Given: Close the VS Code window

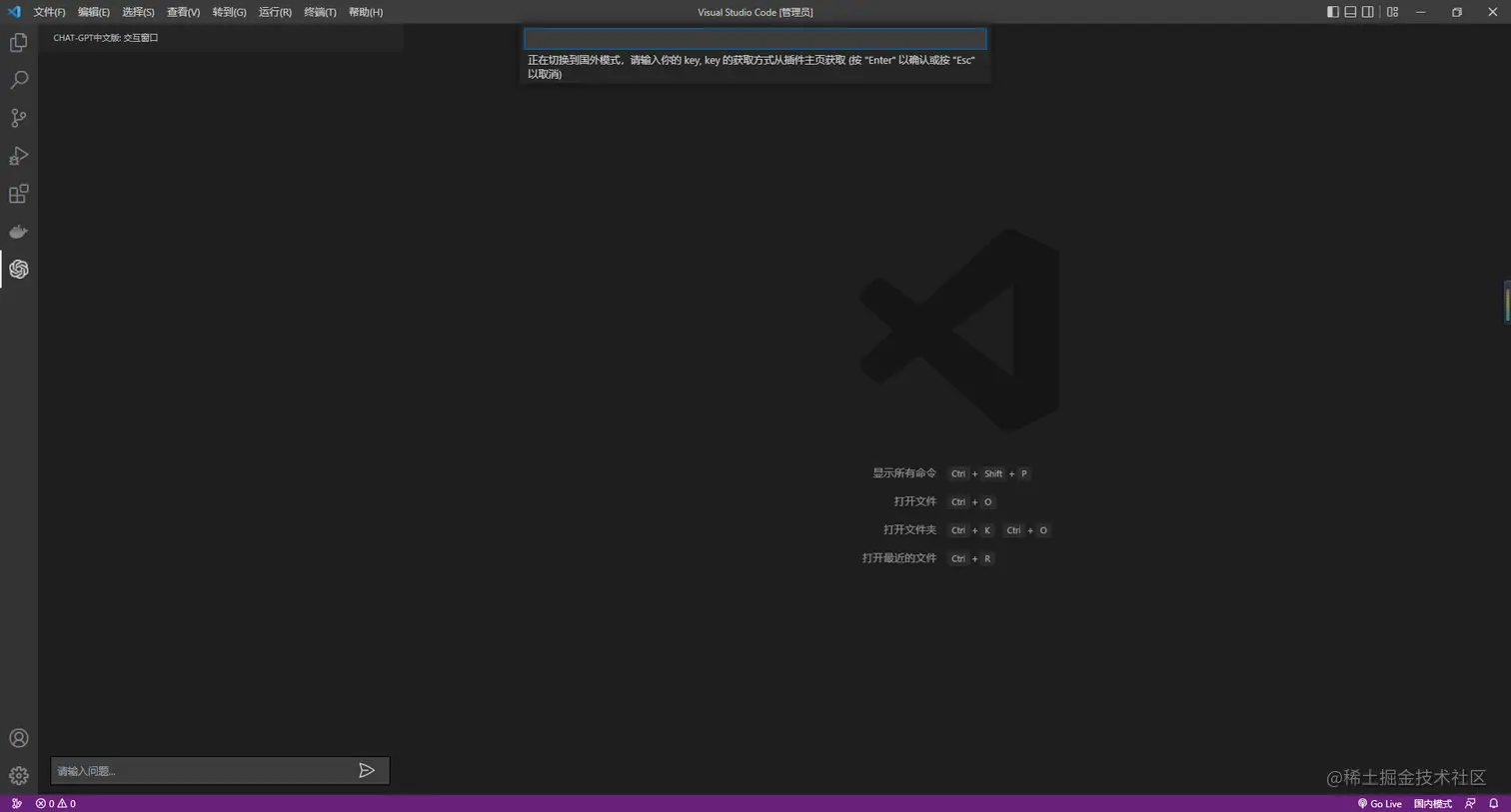Looking at the screenshot, I should [1493, 12].
